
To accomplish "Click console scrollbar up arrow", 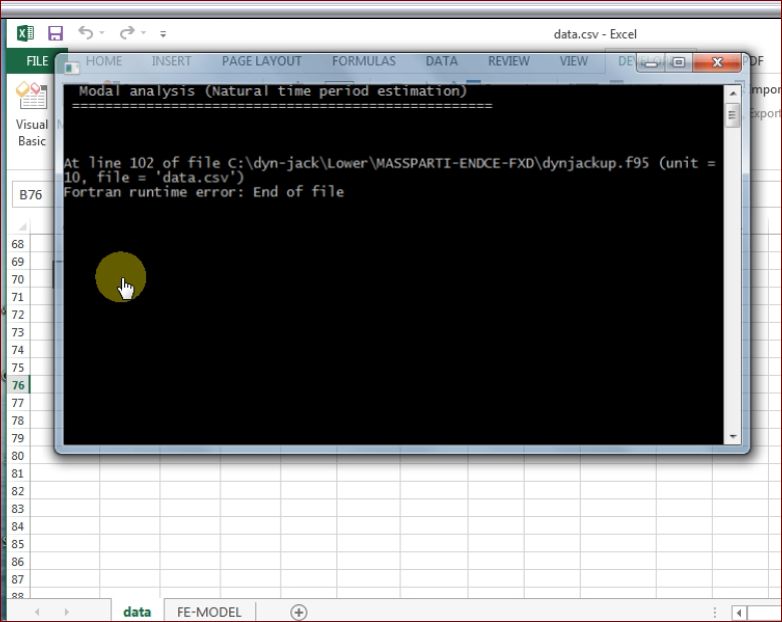I will point(733,93).
